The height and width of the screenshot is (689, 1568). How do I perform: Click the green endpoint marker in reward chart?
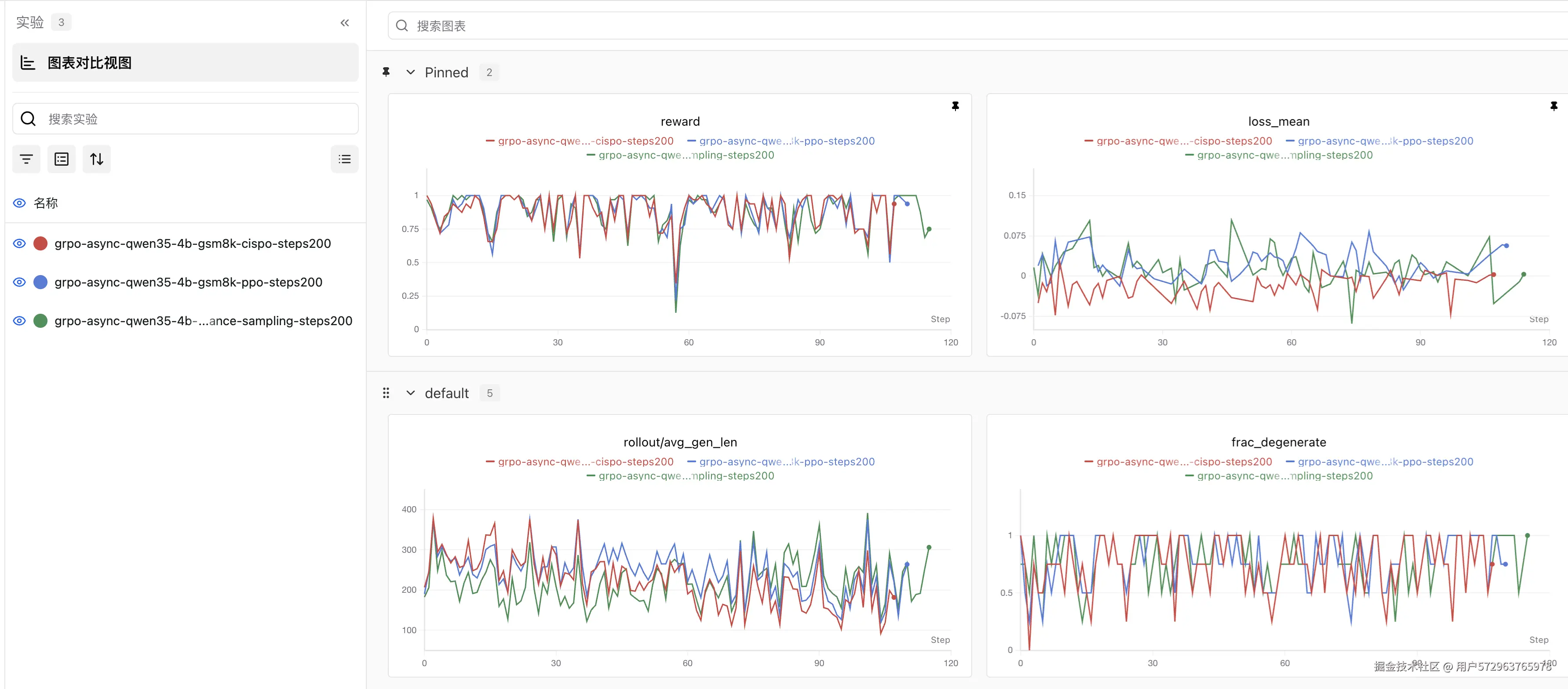point(929,229)
